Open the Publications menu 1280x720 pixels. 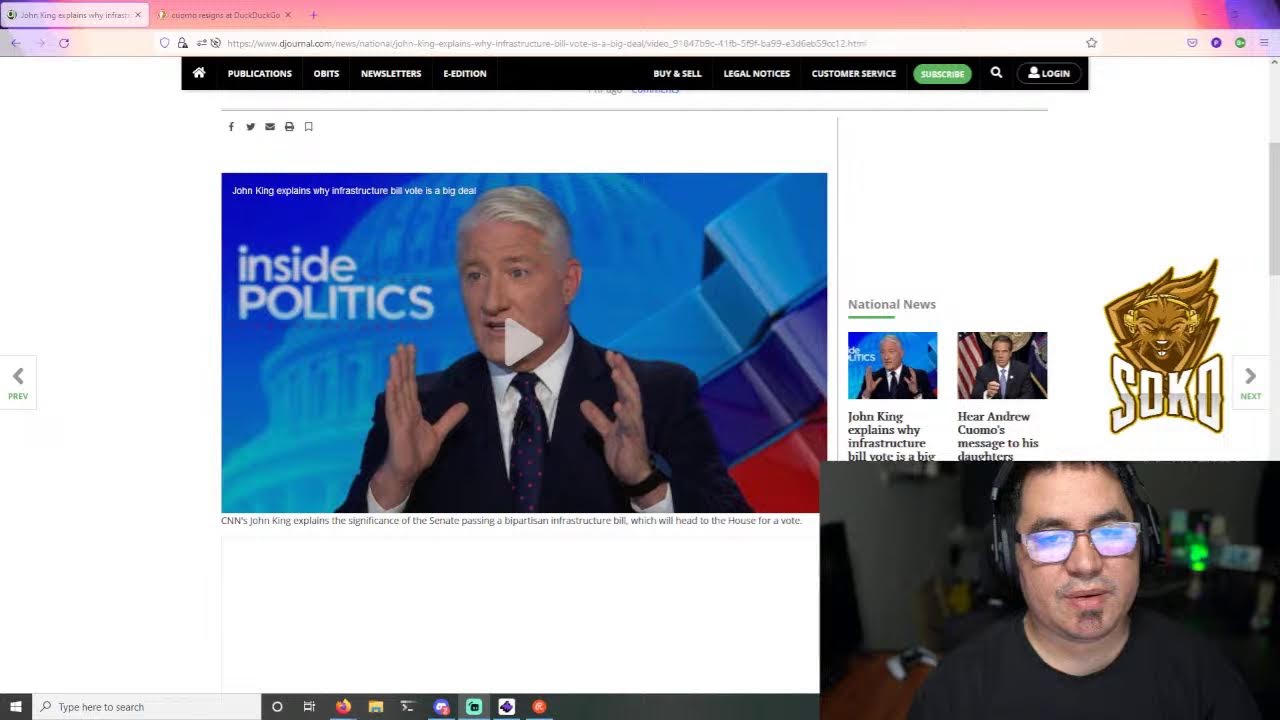[259, 73]
